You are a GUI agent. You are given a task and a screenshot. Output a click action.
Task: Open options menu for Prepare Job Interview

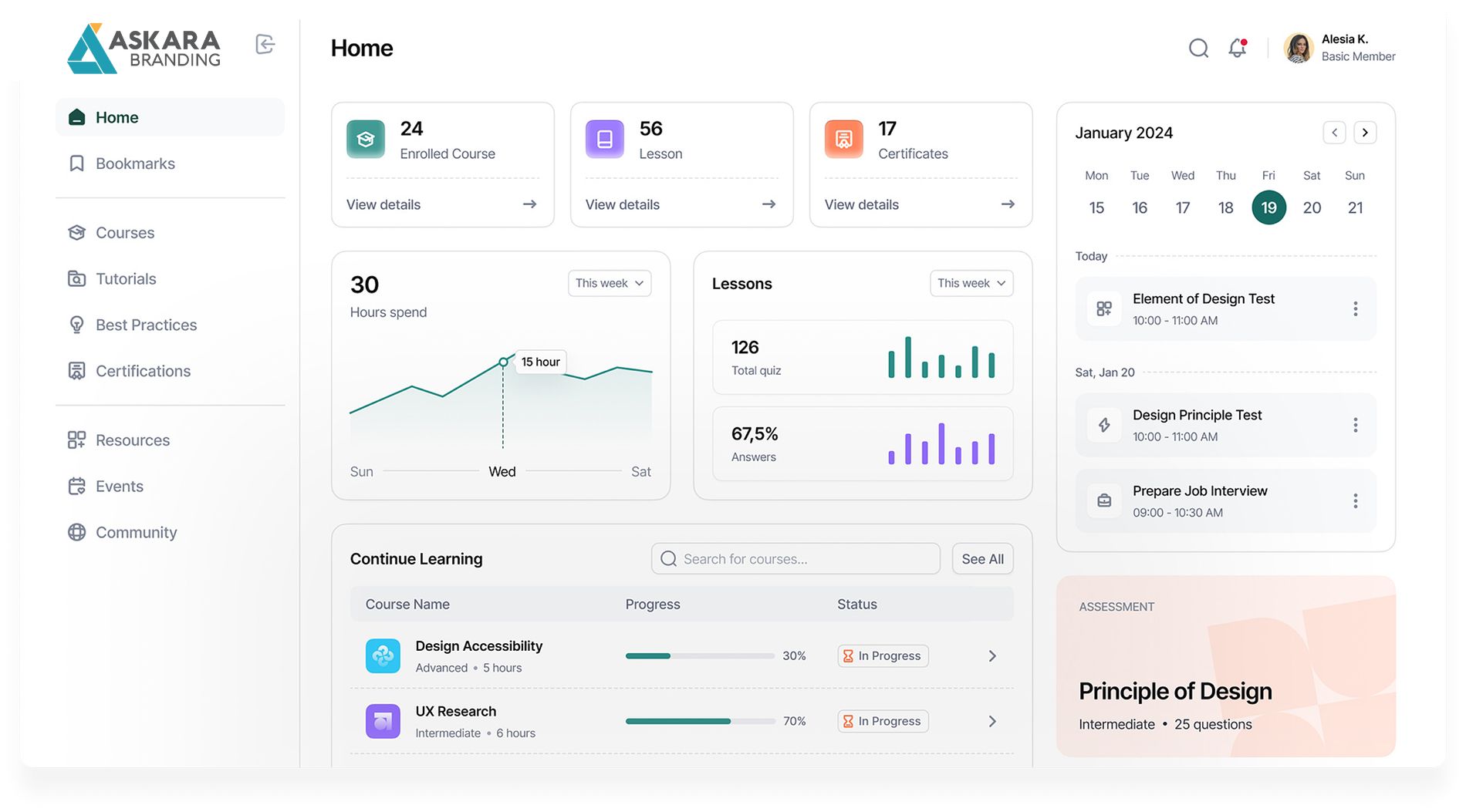point(1355,501)
